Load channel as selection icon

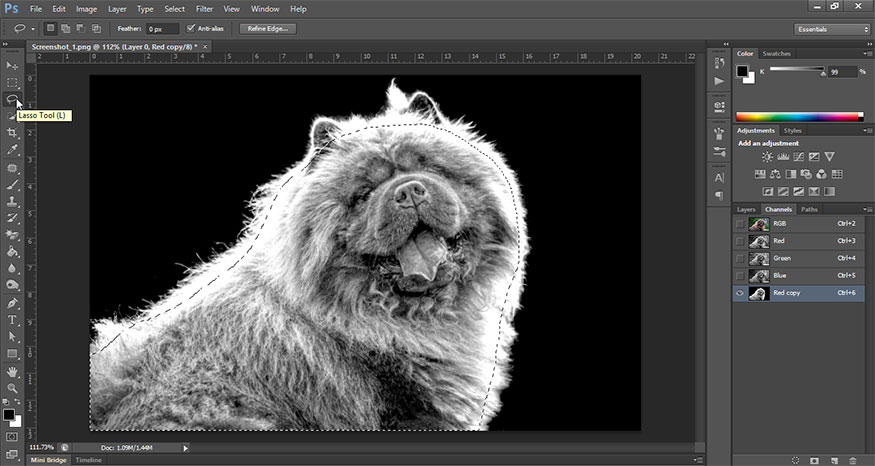tap(796, 460)
